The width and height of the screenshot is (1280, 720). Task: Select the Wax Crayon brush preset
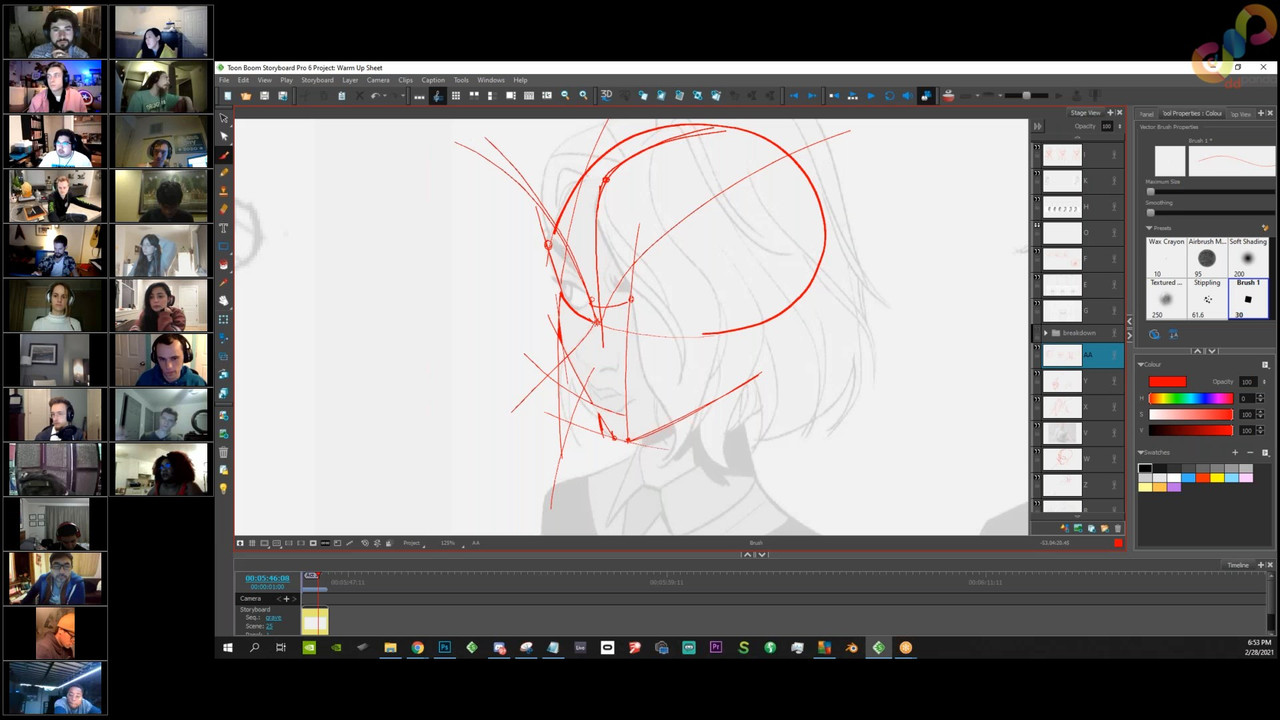[1166, 257]
